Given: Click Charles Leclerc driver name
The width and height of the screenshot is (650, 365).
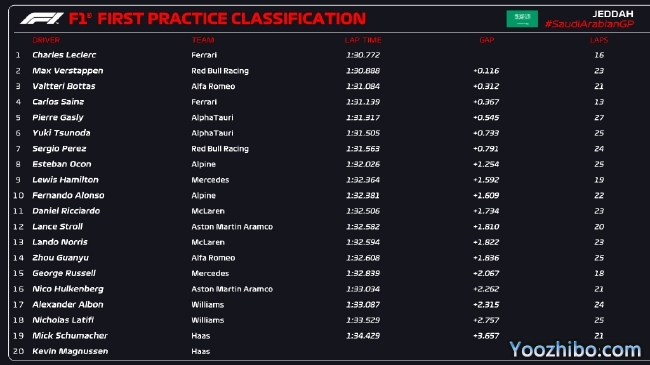Looking at the screenshot, I should [64, 55].
